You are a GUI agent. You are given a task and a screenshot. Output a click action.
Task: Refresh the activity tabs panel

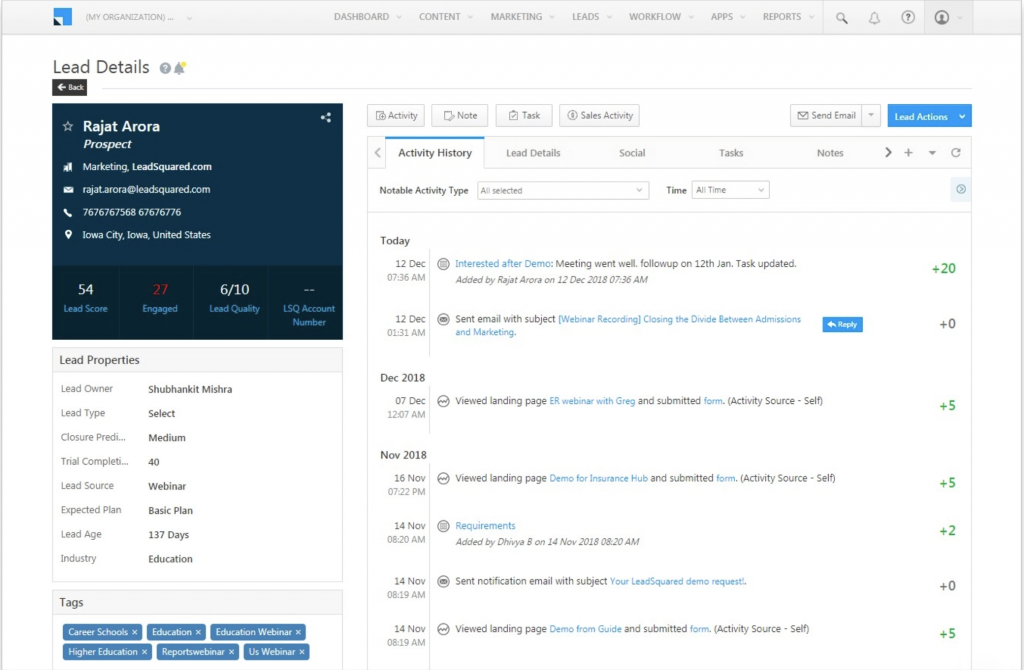(x=955, y=153)
